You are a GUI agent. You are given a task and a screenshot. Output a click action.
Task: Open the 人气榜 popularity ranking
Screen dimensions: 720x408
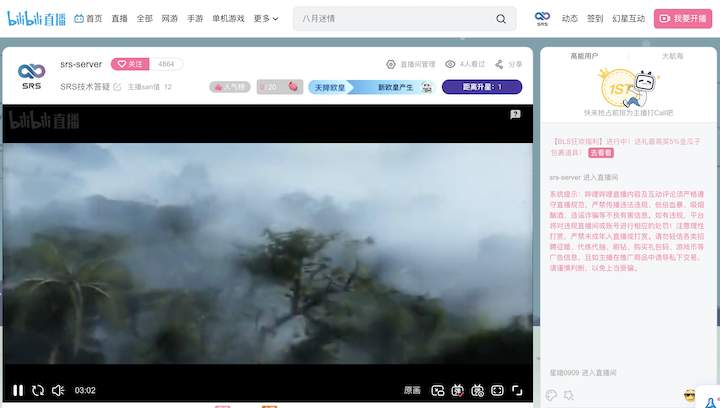229,87
